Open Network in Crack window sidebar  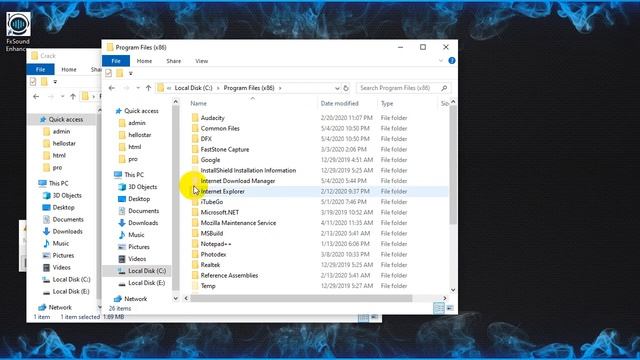pyautogui.click(x=60, y=307)
